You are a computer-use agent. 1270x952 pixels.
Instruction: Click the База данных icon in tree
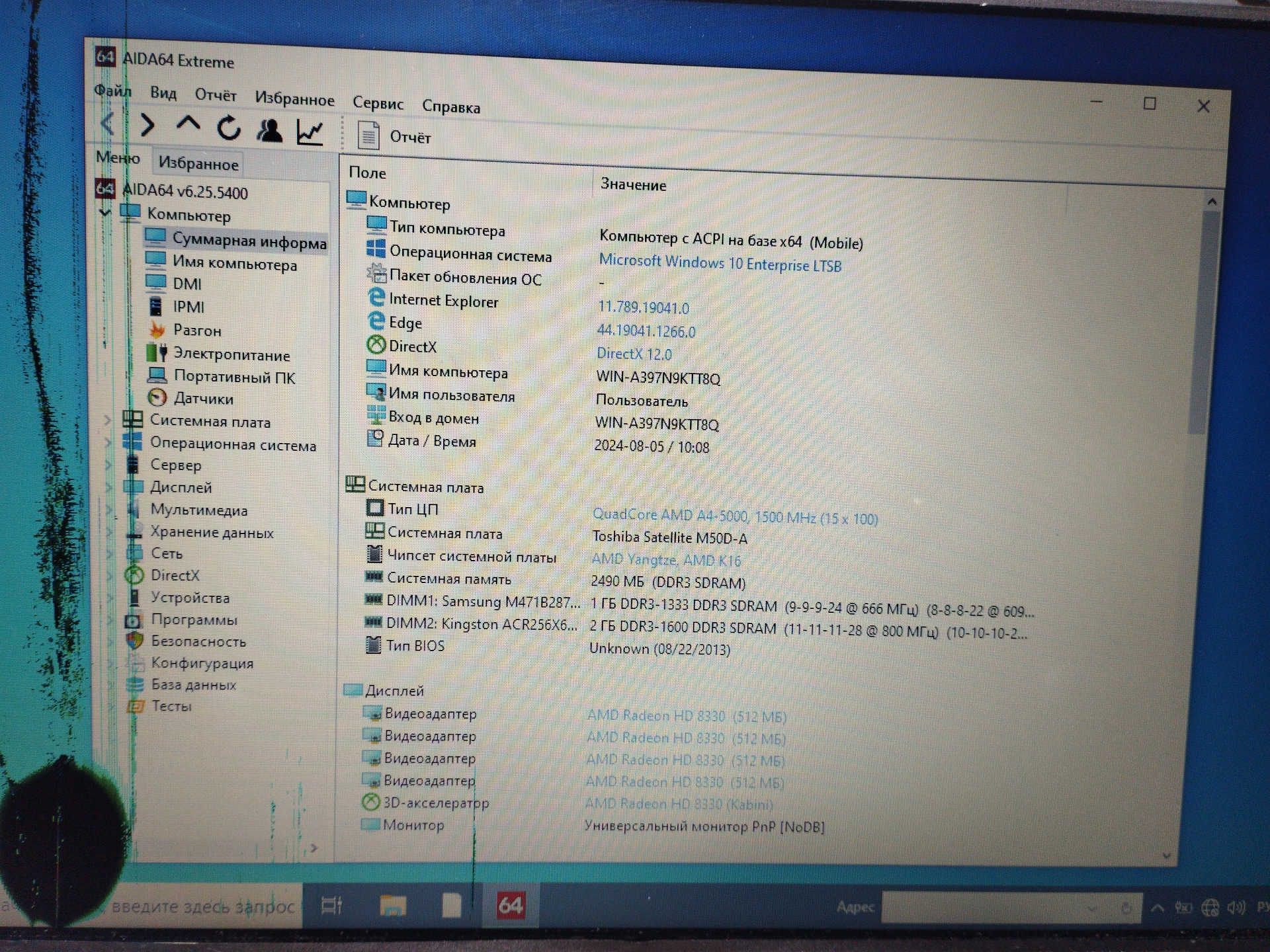(x=136, y=684)
